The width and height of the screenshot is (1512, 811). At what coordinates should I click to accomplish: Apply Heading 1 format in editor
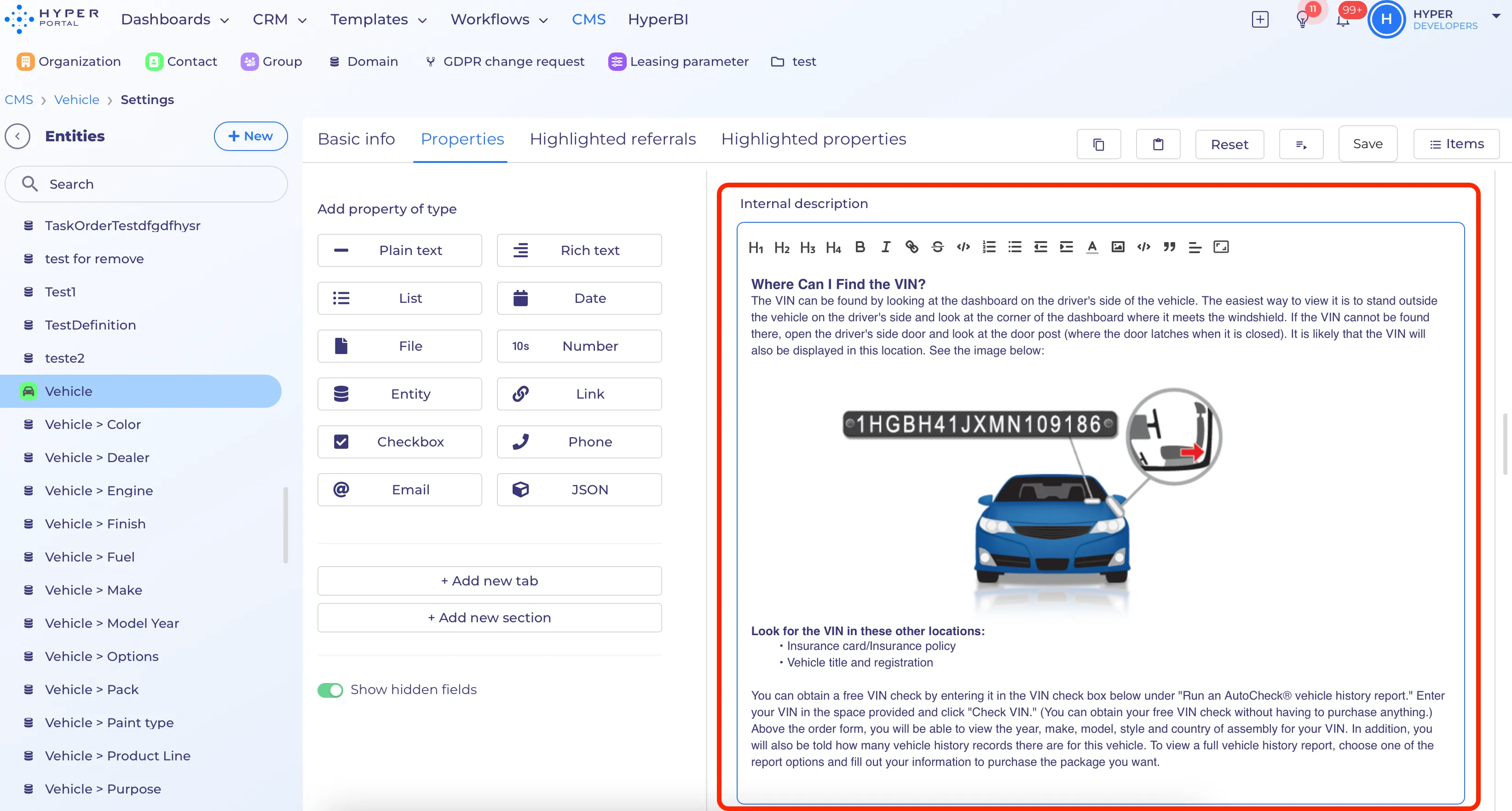click(x=756, y=247)
